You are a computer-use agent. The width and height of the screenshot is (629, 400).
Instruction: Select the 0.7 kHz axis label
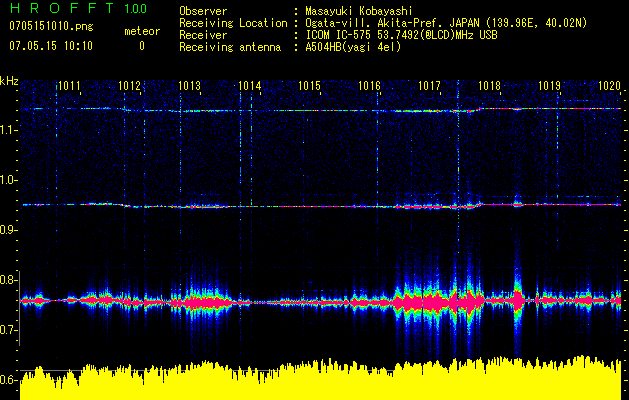[x=9, y=330]
